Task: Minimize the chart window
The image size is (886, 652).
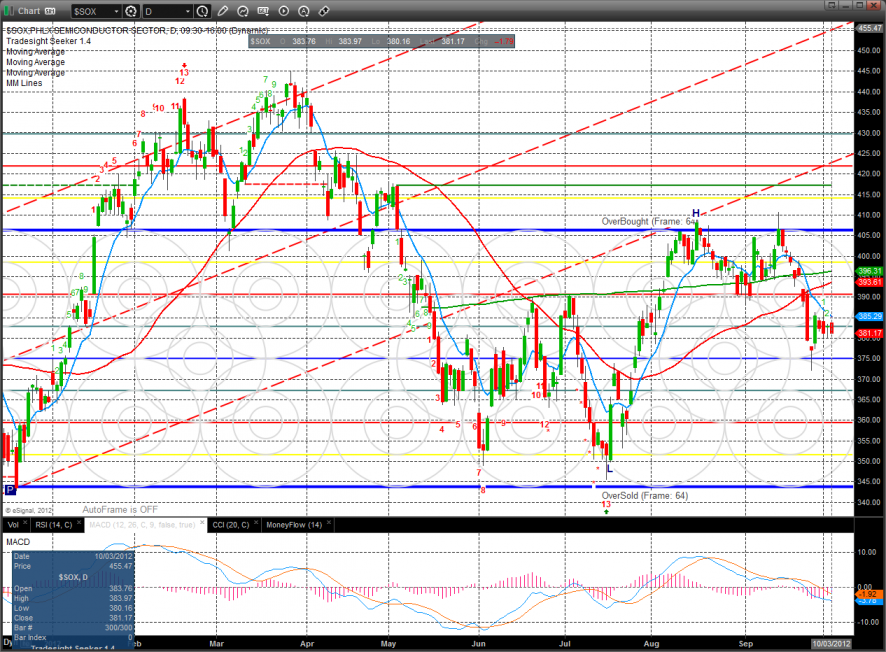Action: 845,5
